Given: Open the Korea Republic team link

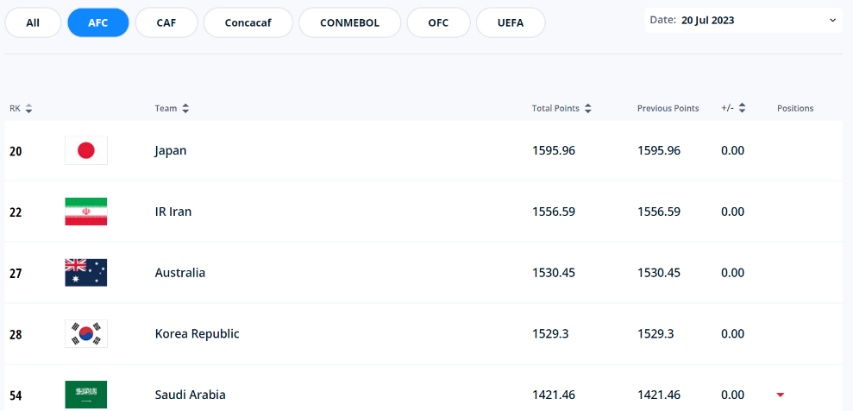Looking at the screenshot, I should coord(197,334).
